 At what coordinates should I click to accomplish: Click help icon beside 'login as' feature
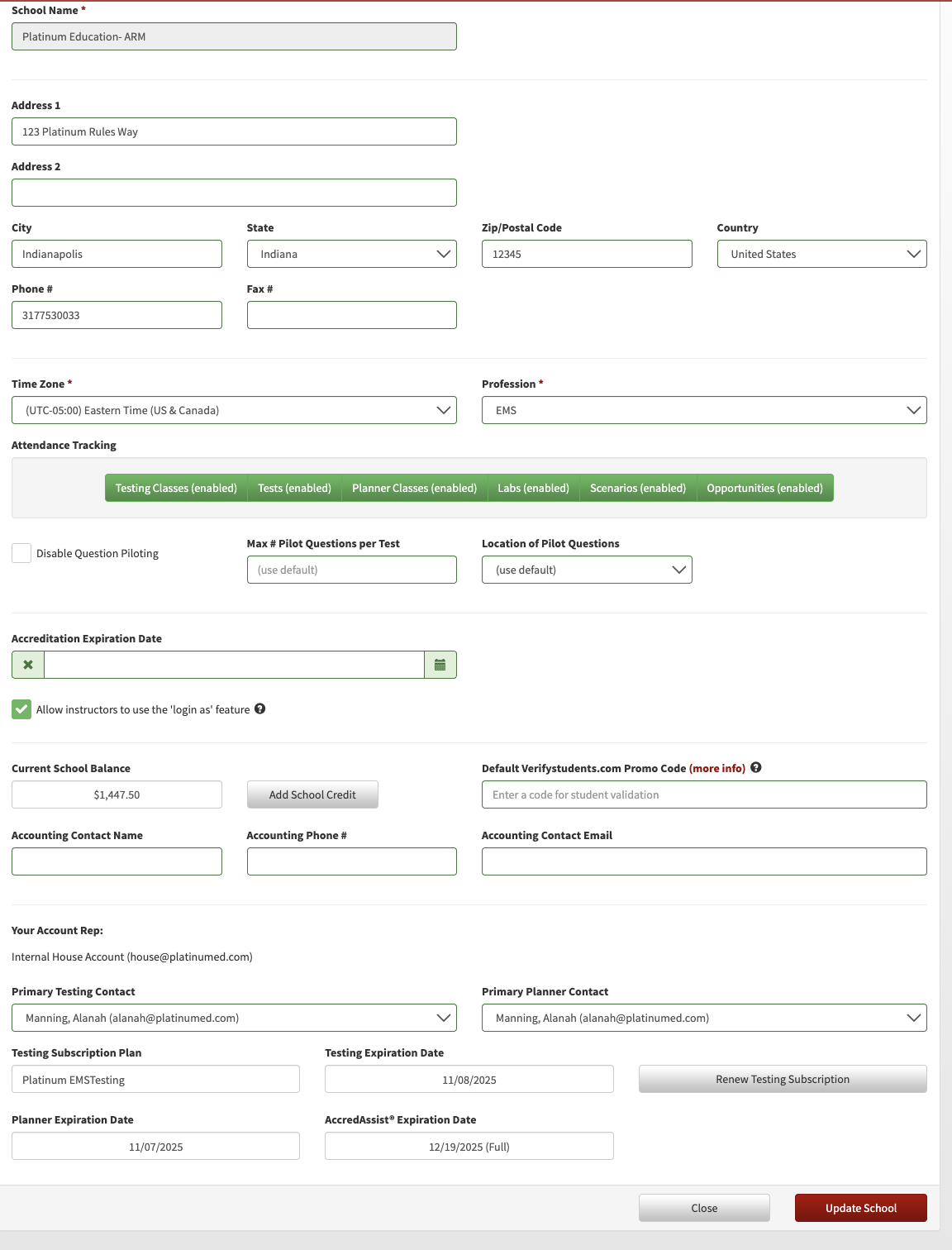(x=259, y=708)
